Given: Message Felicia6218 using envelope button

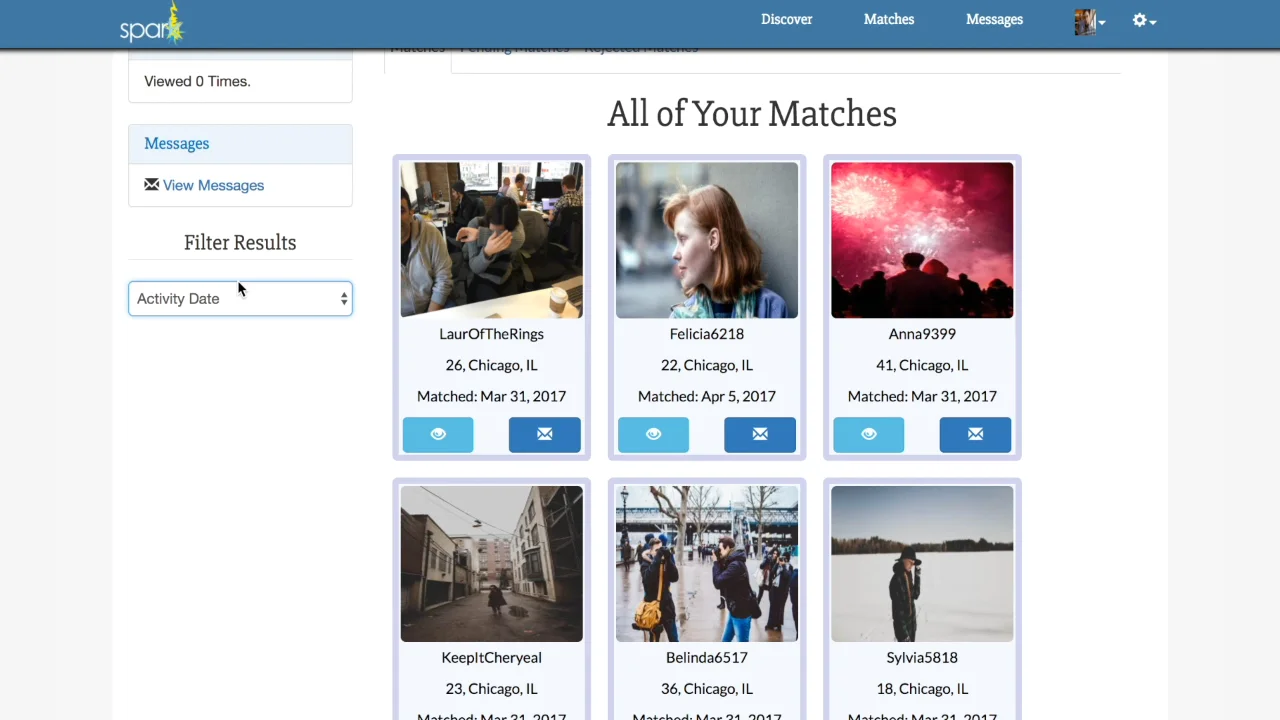Looking at the screenshot, I should click(x=760, y=434).
